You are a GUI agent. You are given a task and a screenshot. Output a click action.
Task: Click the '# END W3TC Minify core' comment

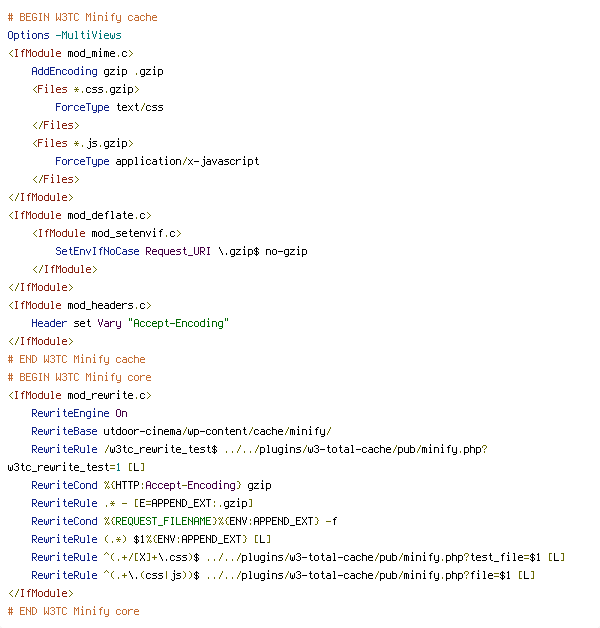[x=73, y=611]
